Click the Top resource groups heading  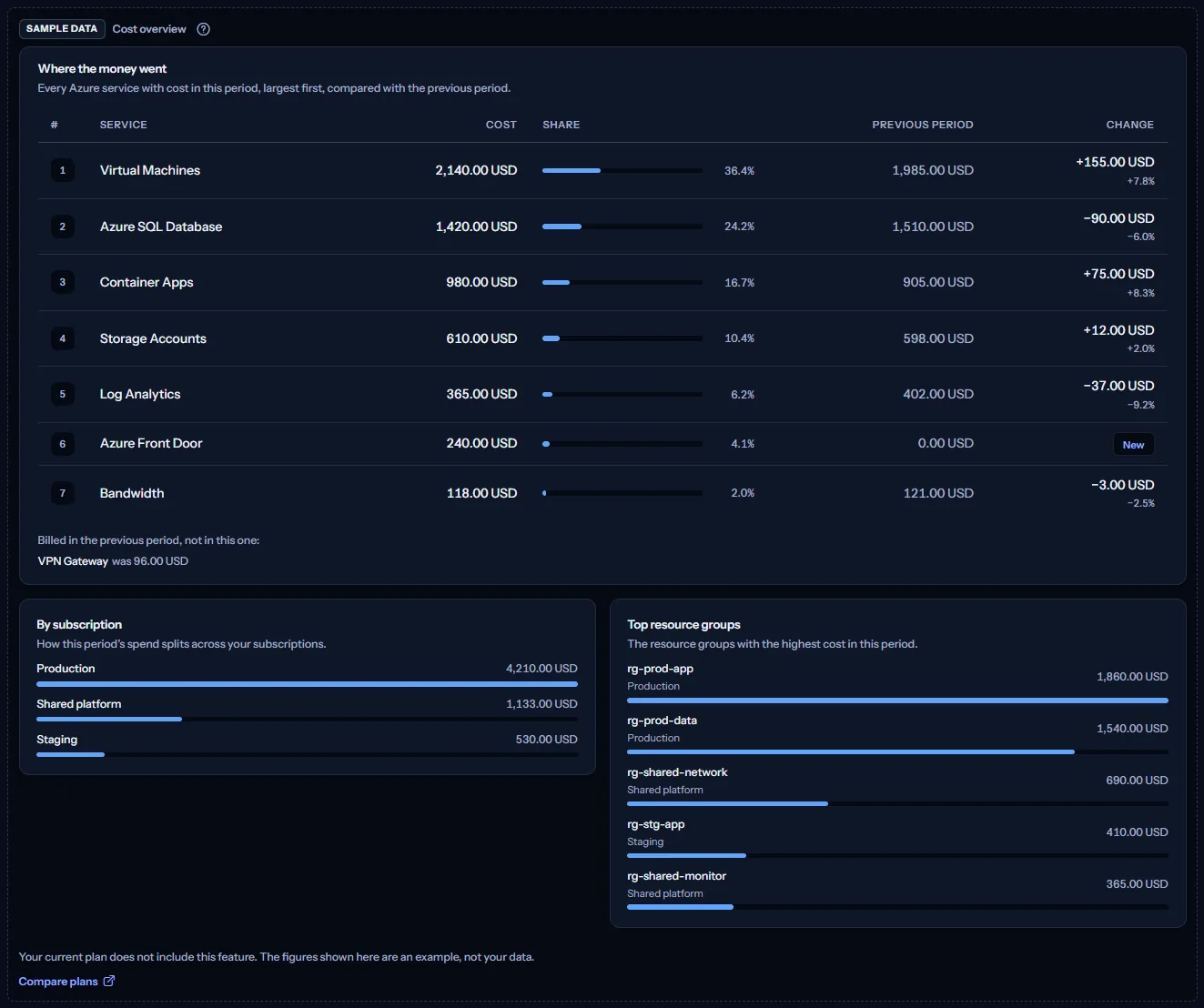click(683, 625)
